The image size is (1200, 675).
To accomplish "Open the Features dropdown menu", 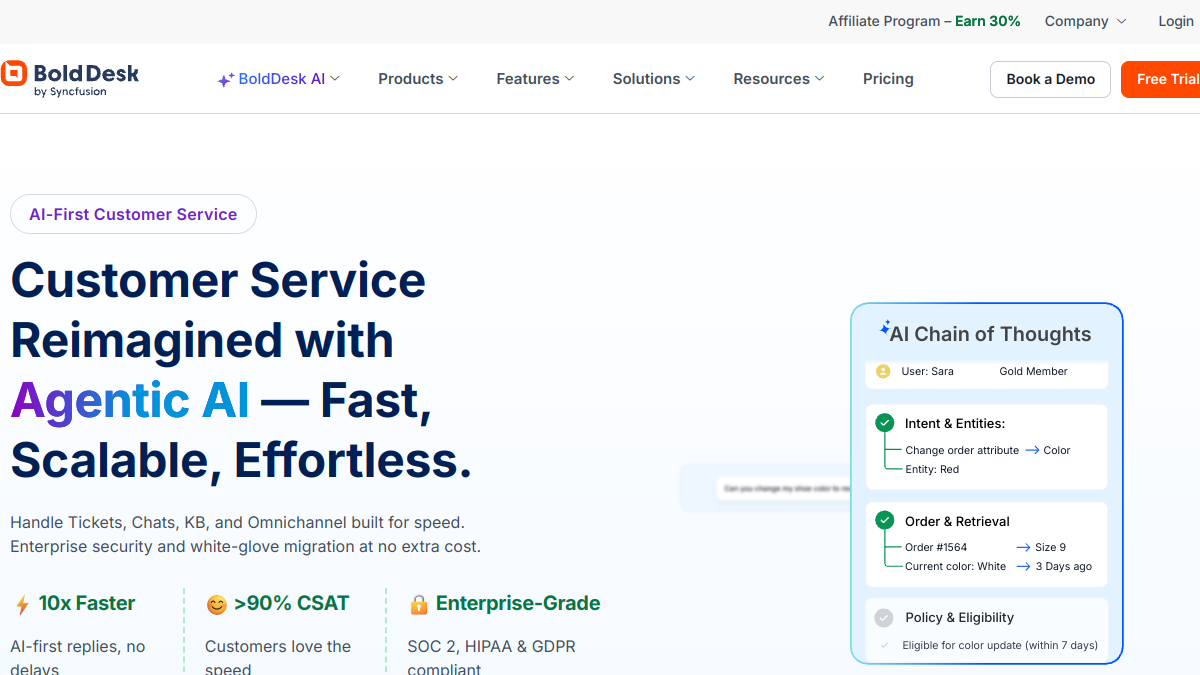I will pyautogui.click(x=535, y=79).
